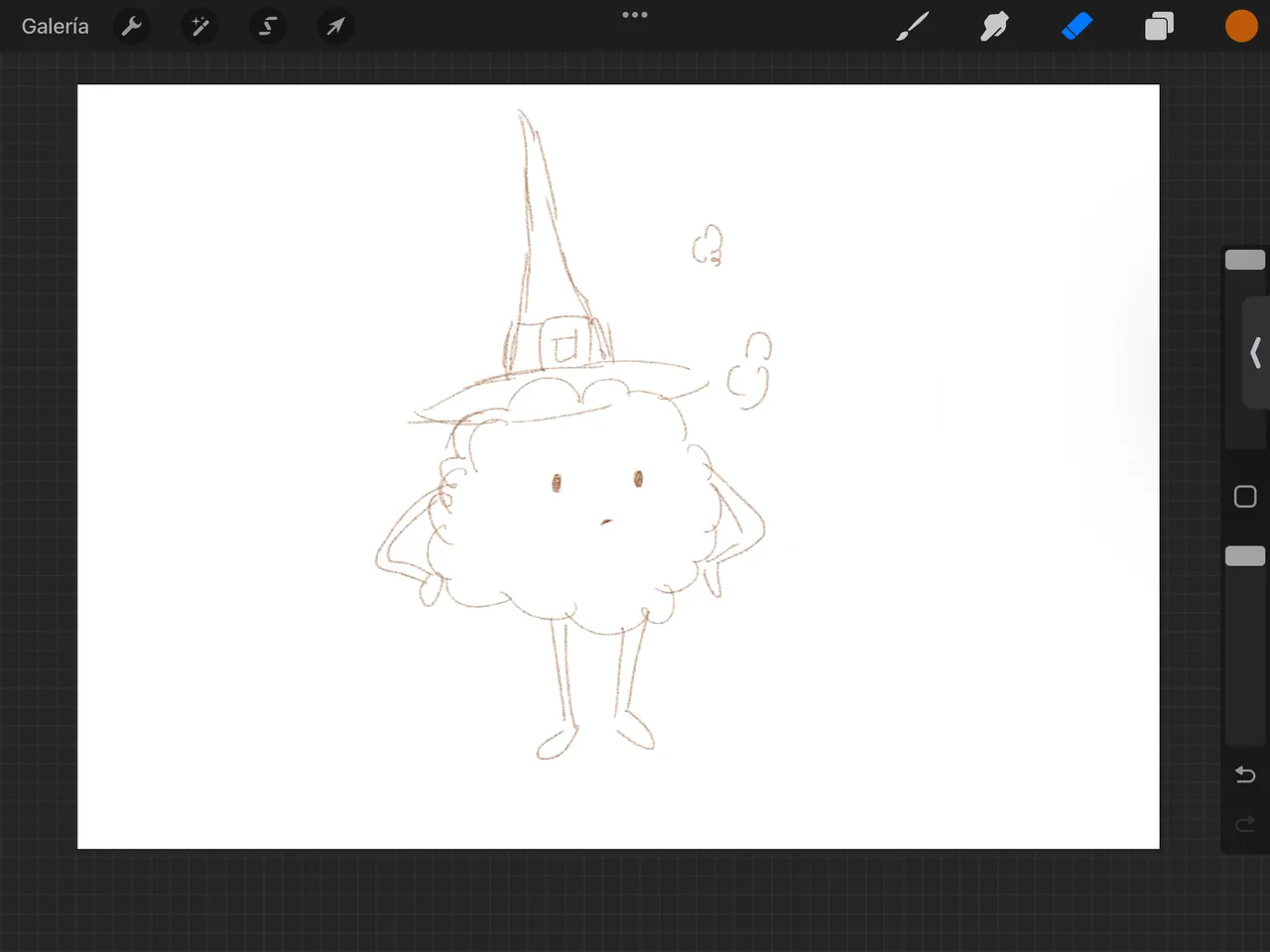1270x952 pixels.
Task: Adjust the brush size slider handle
Action: tap(1245, 260)
